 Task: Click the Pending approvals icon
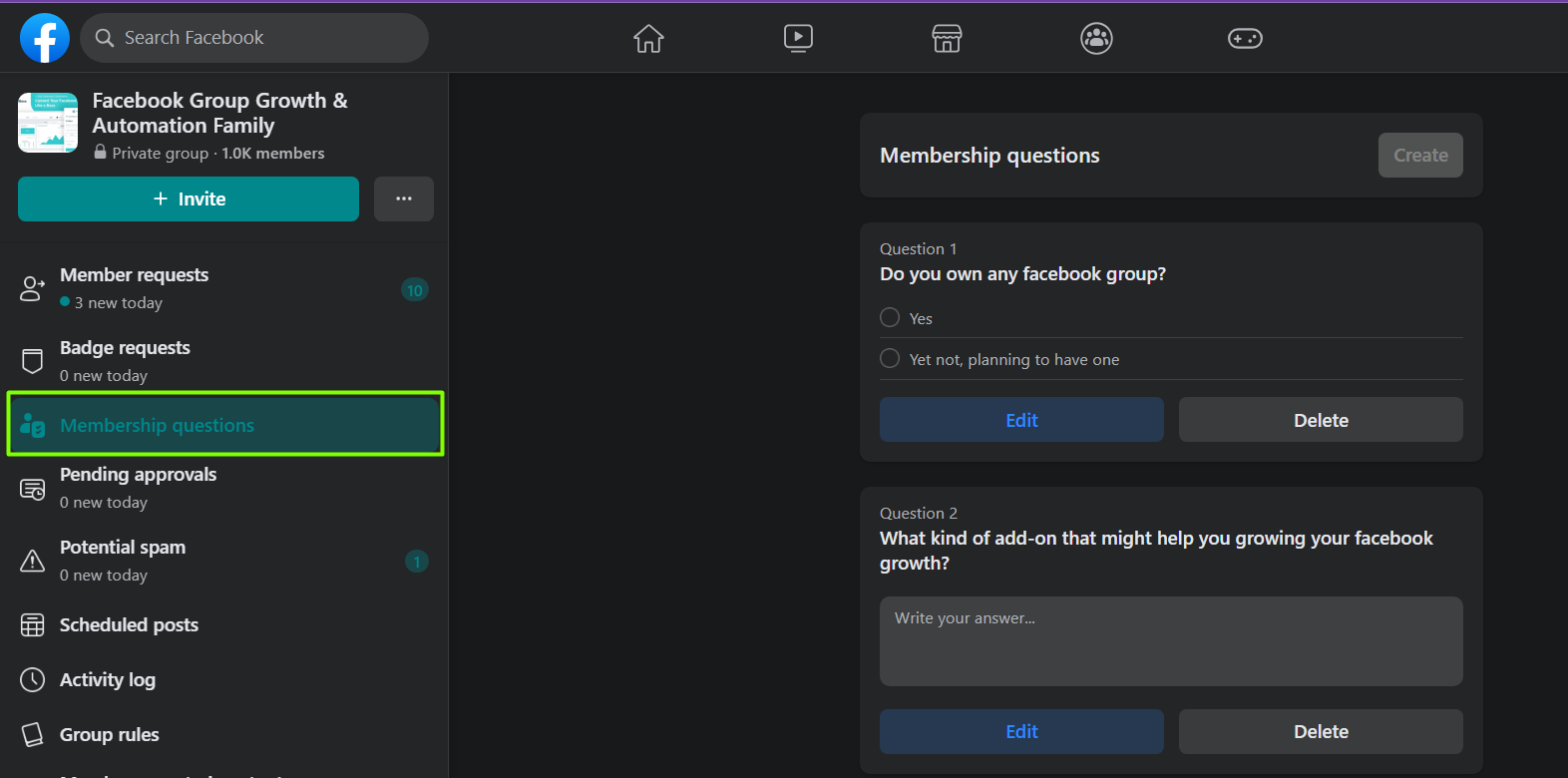click(32, 489)
